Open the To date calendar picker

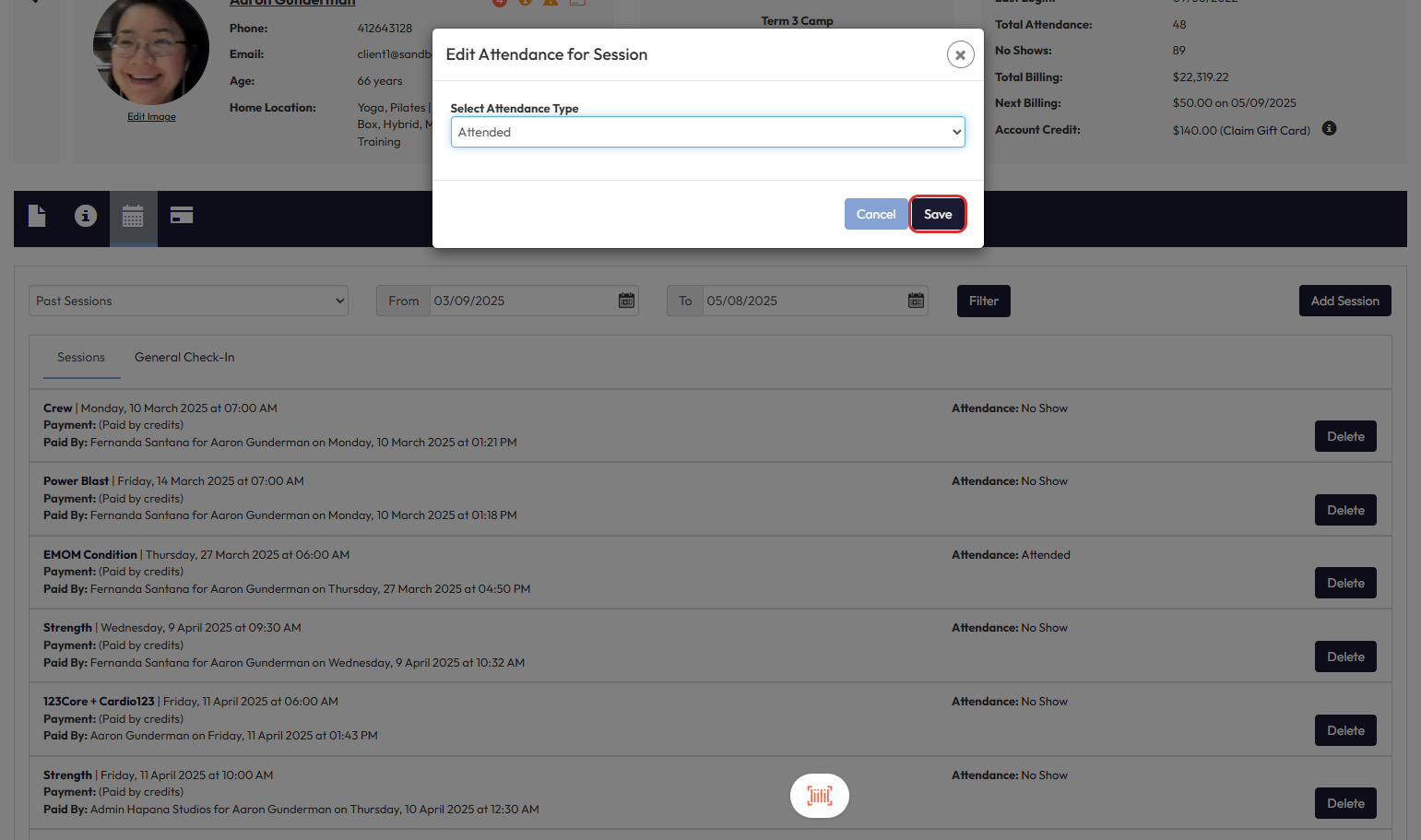click(x=916, y=301)
